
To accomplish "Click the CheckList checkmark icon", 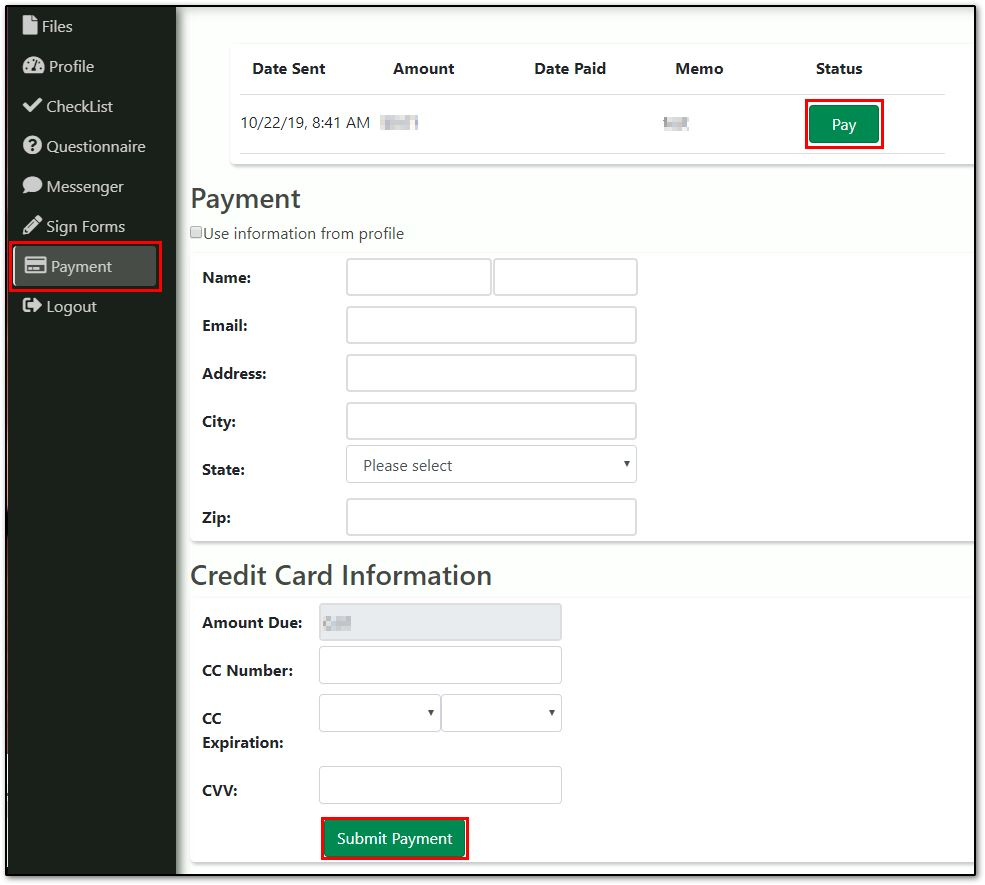I will [32, 106].
